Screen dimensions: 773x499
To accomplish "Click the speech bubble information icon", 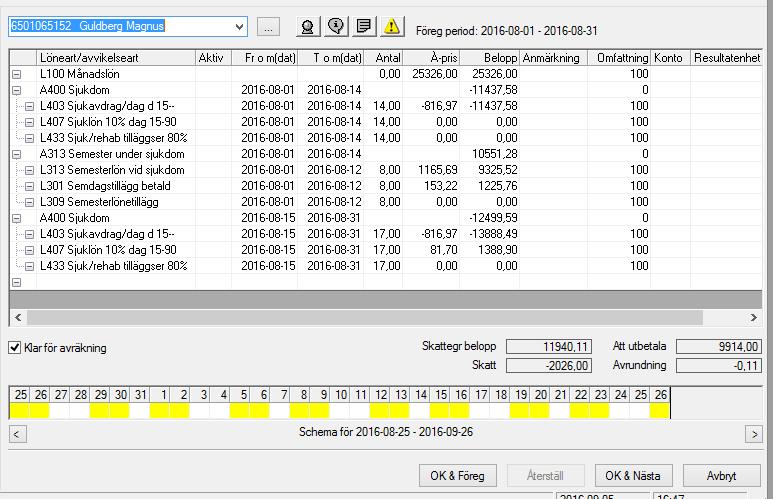I will pyautogui.click(x=336, y=27).
